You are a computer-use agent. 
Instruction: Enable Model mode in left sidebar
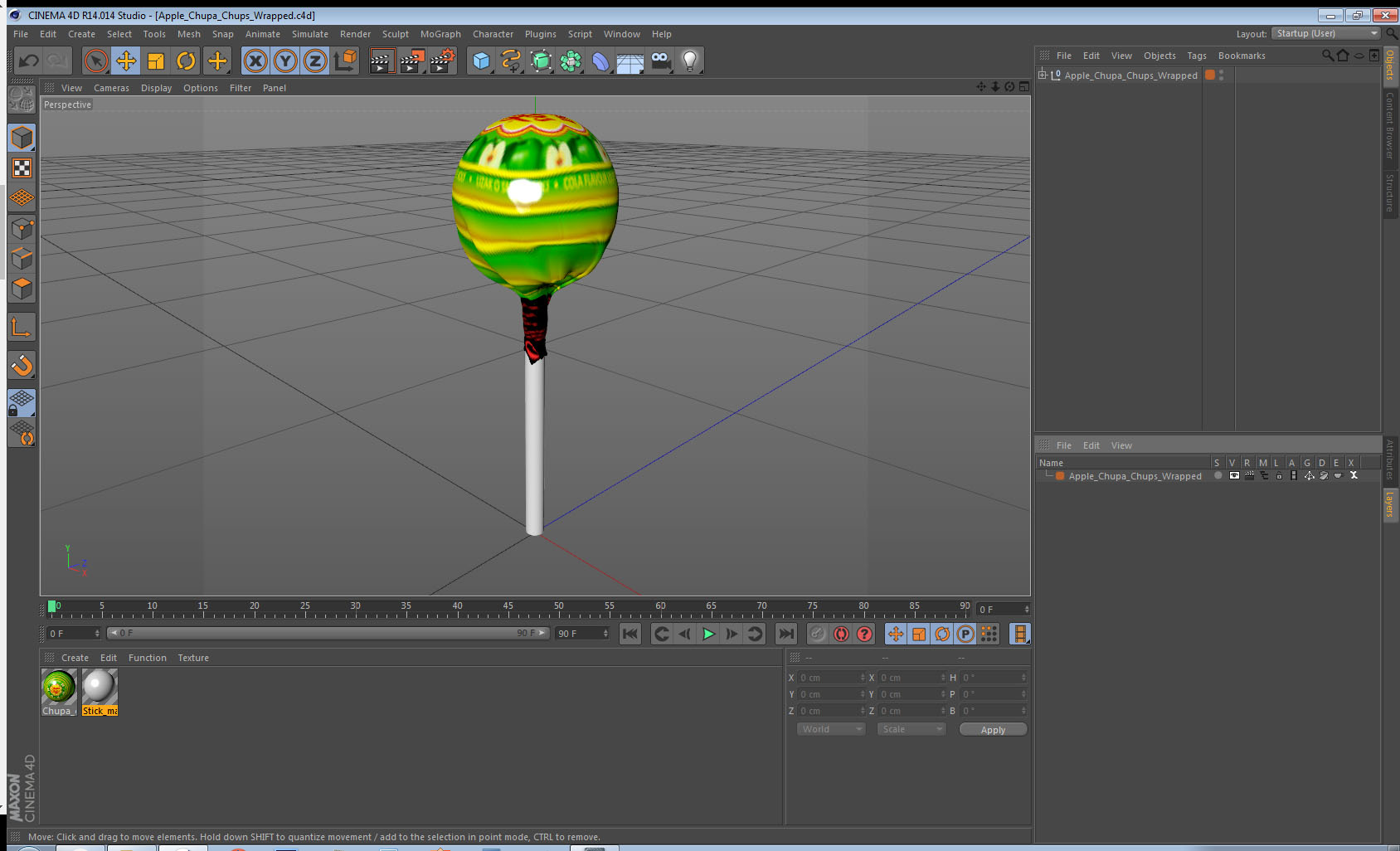(x=22, y=138)
